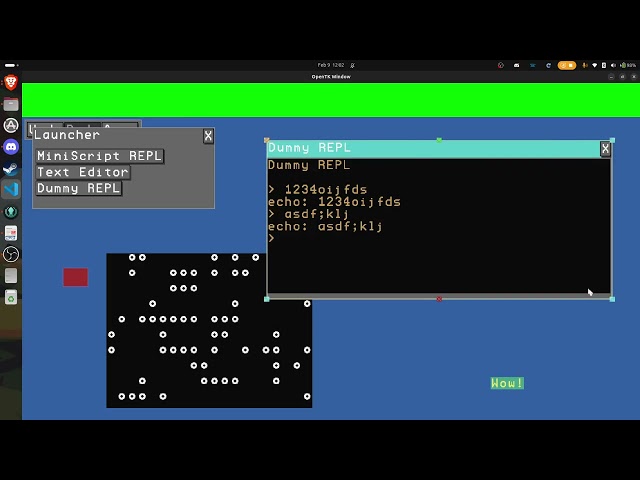Open OBS Studio from the dock
This screenshot has width=640, height=480.
click(x=11, y=254)
